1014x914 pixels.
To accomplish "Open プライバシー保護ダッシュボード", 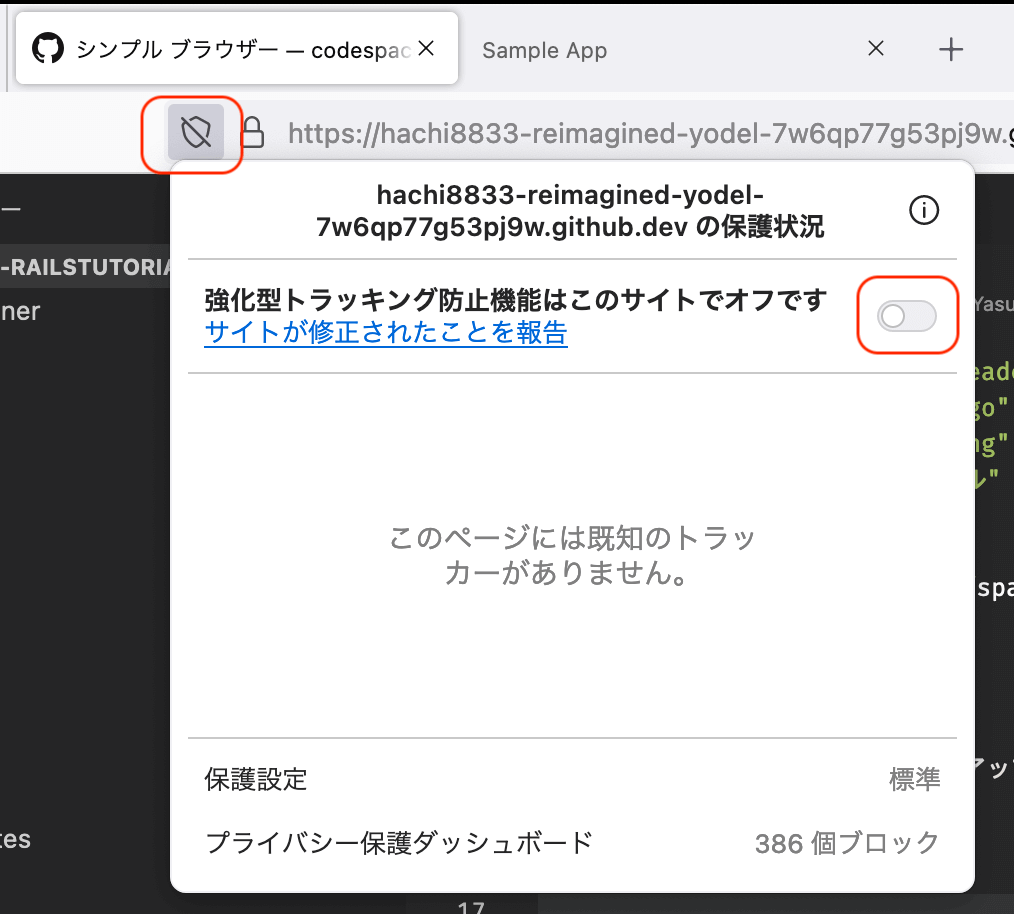I will click(x=572, y=843).
